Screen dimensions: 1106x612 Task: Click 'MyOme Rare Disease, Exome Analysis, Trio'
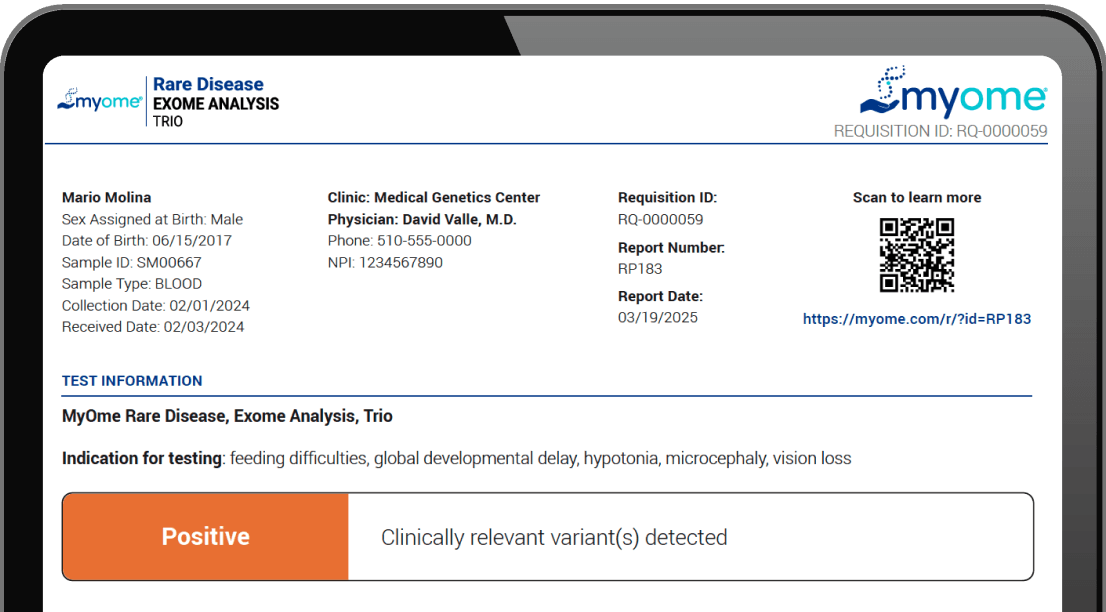[x=227, y=417]
